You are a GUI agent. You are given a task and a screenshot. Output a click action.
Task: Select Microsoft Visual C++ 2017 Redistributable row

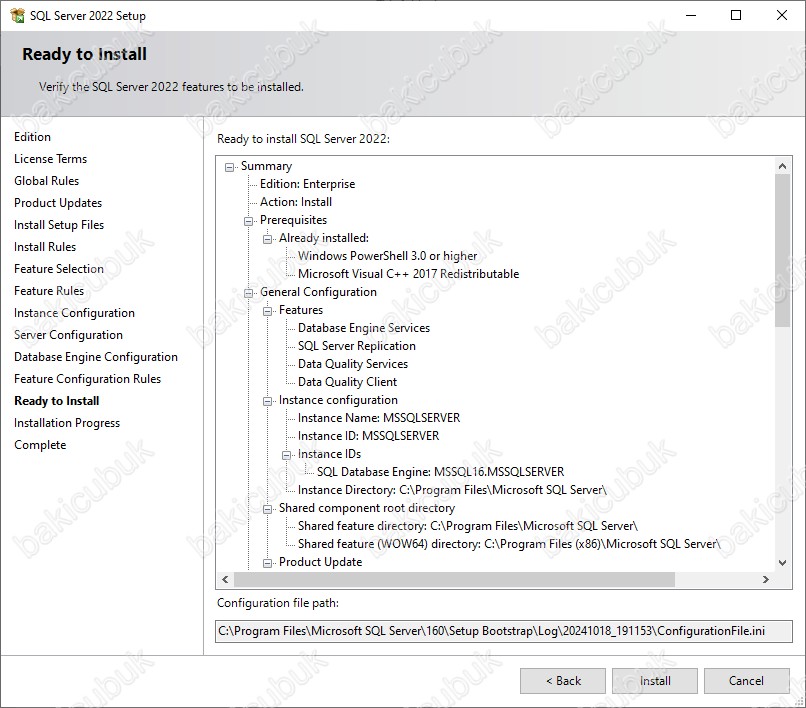click(409, 274)
